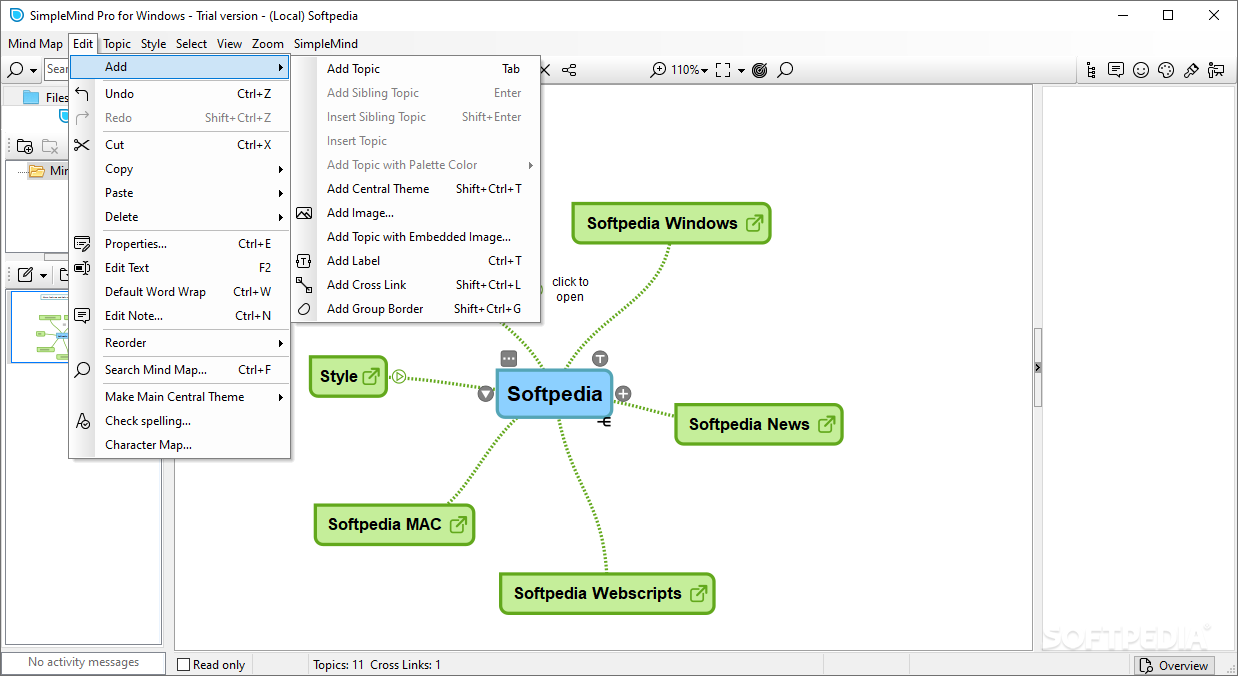Choose Add Cross Link

(x=415, y=285)
